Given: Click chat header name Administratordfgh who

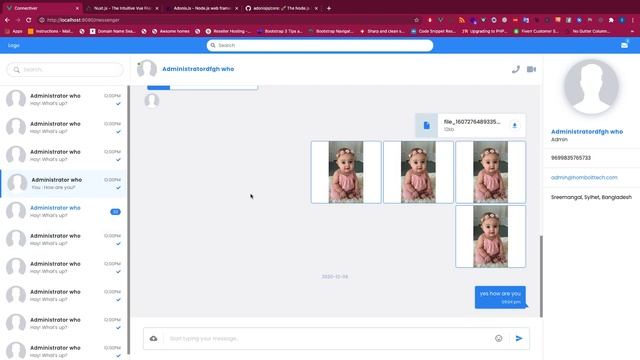Looking at the screenshot, I should (x=198, y=69).
